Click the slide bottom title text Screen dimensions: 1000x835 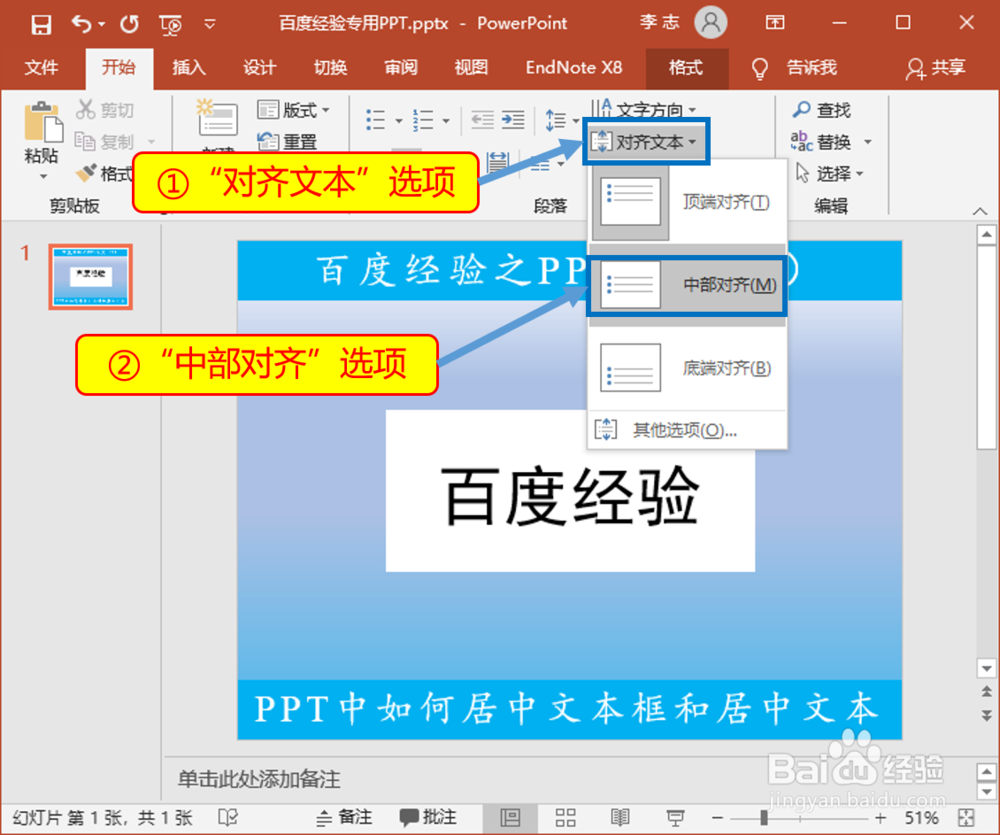(566, 709)
